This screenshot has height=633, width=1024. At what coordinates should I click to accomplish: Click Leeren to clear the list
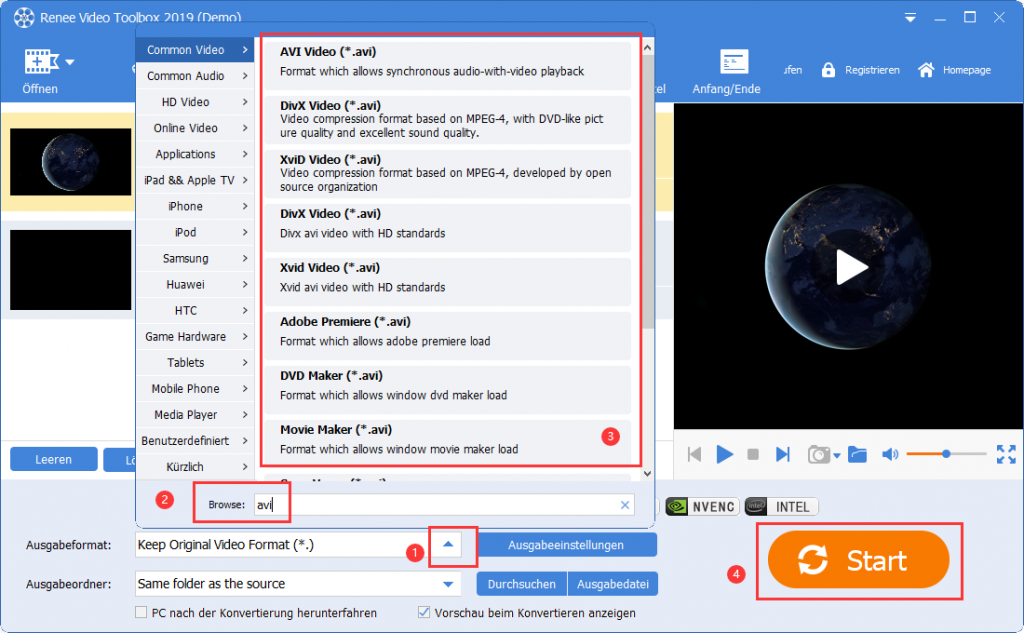point(54,459)
